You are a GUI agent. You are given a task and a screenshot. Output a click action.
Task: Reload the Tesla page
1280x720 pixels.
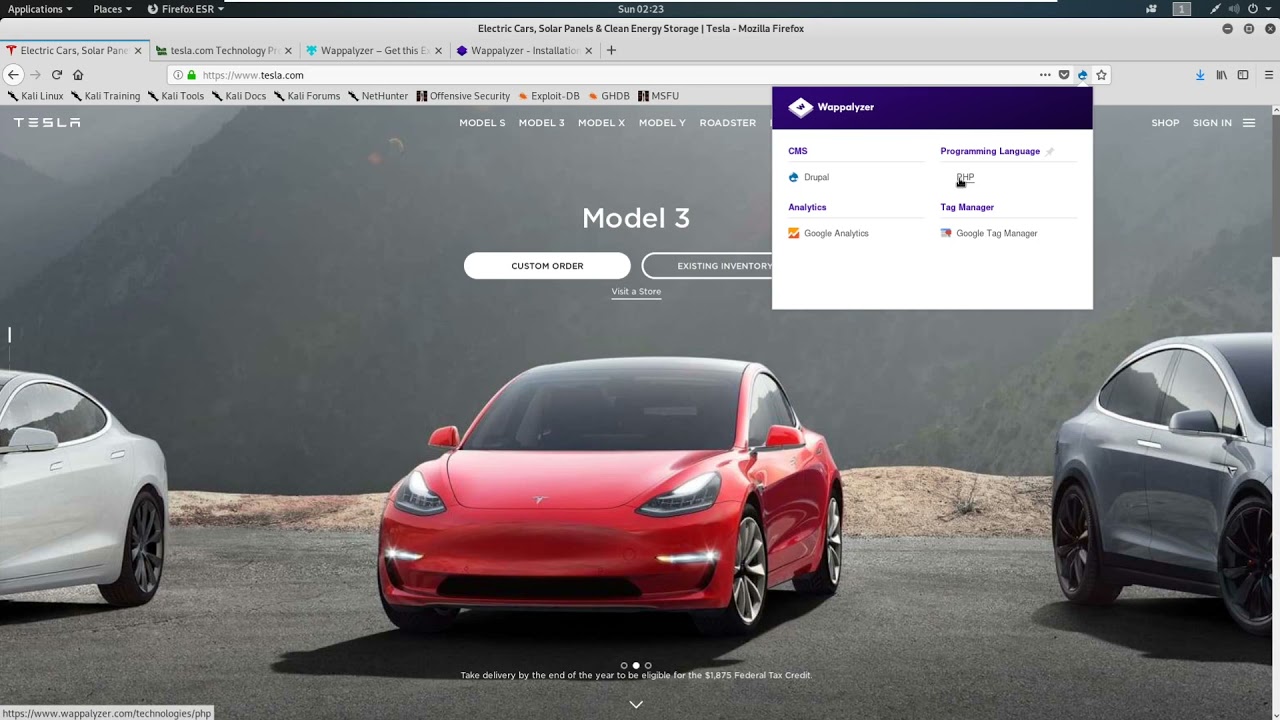click(57, 75)
